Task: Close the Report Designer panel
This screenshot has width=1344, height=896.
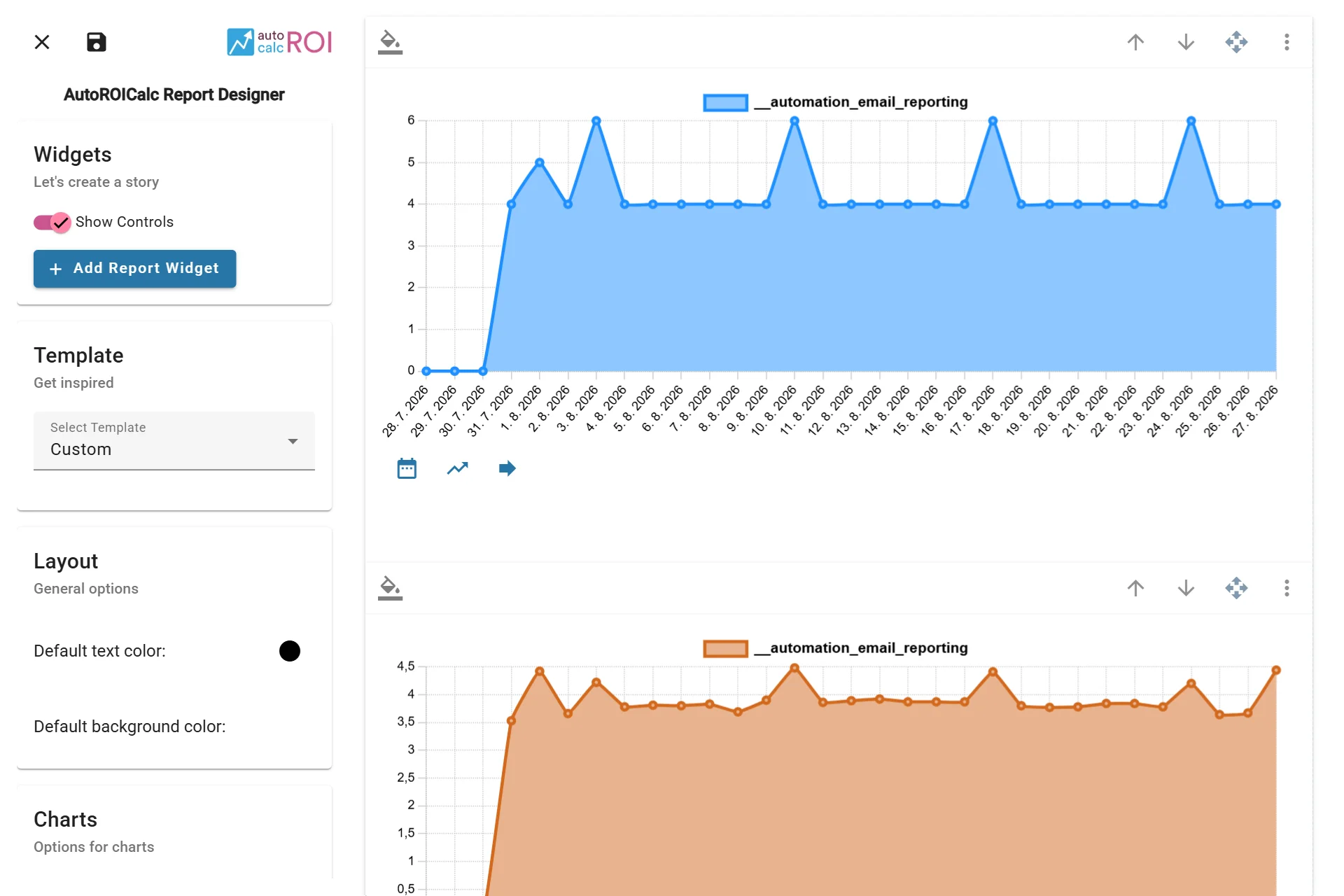Action: [x=42, y=42]
